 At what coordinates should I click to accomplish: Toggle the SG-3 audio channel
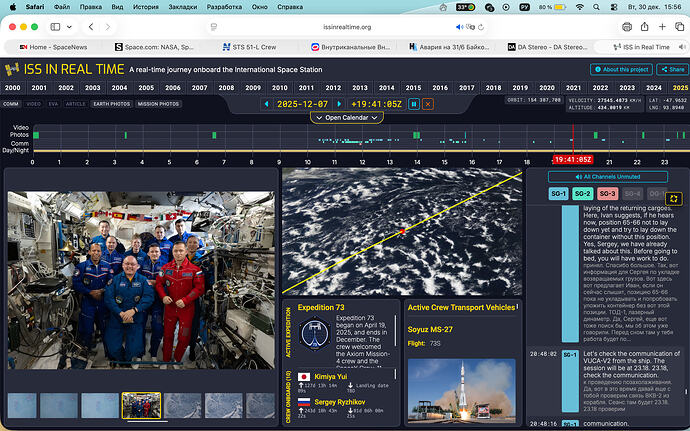(607, 194)
